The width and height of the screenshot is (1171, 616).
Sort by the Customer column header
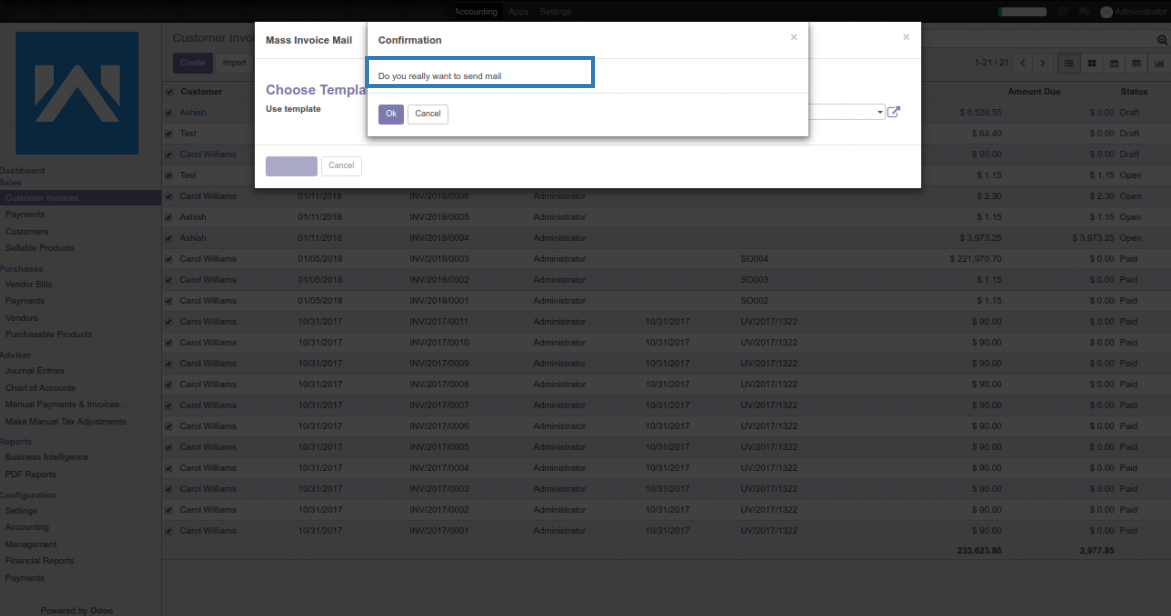click(x=201, y=92)
